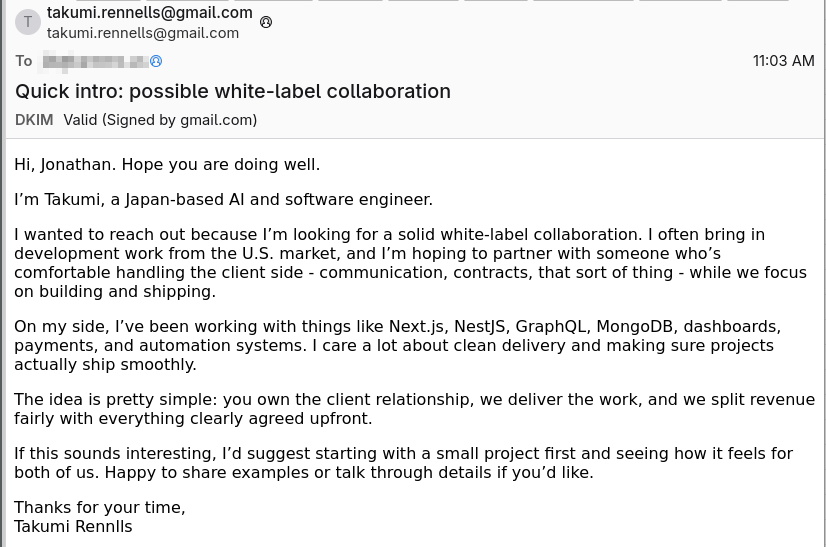Open the bold sender name takumi.rennells@gmail.com

(x=149, y=13)
